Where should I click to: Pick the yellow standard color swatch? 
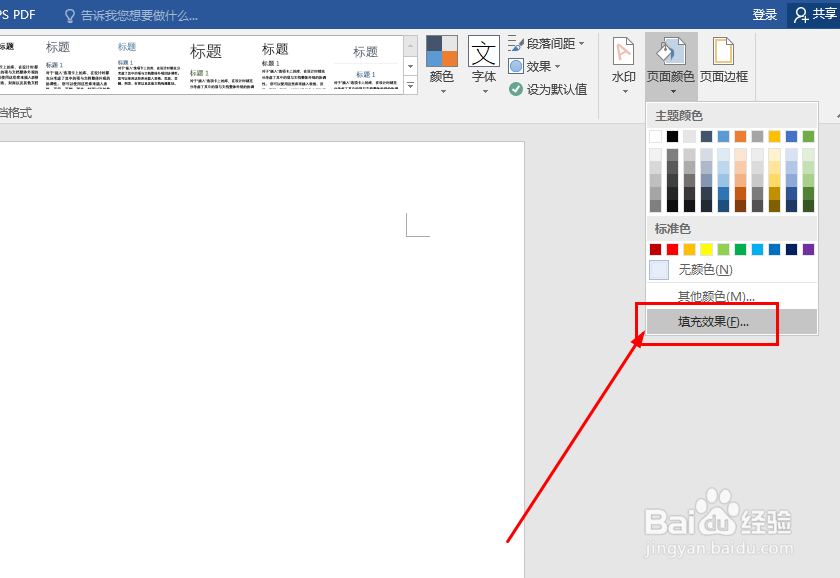707,249
